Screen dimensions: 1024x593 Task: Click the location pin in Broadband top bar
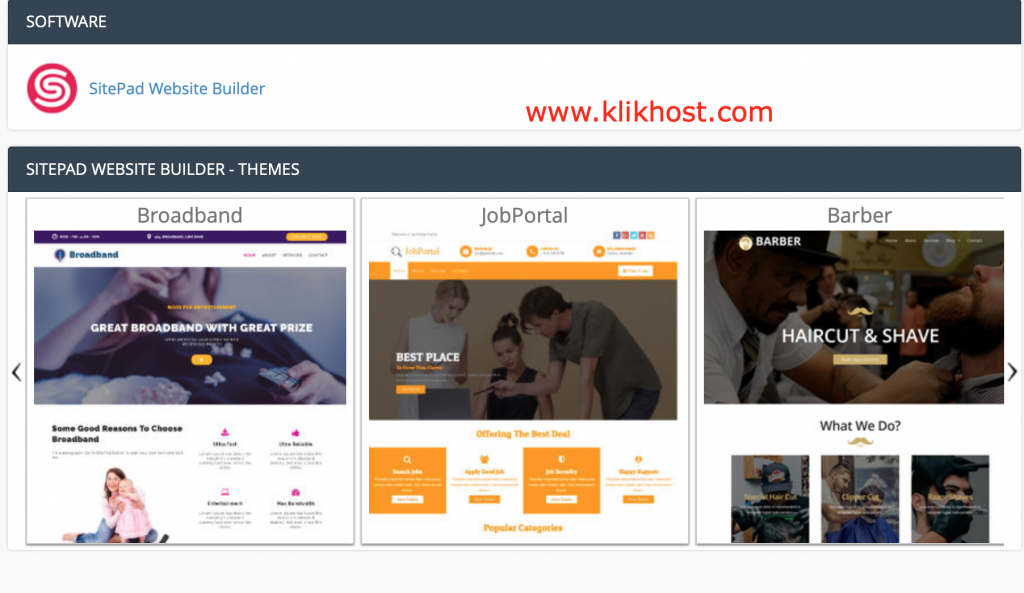149,236
